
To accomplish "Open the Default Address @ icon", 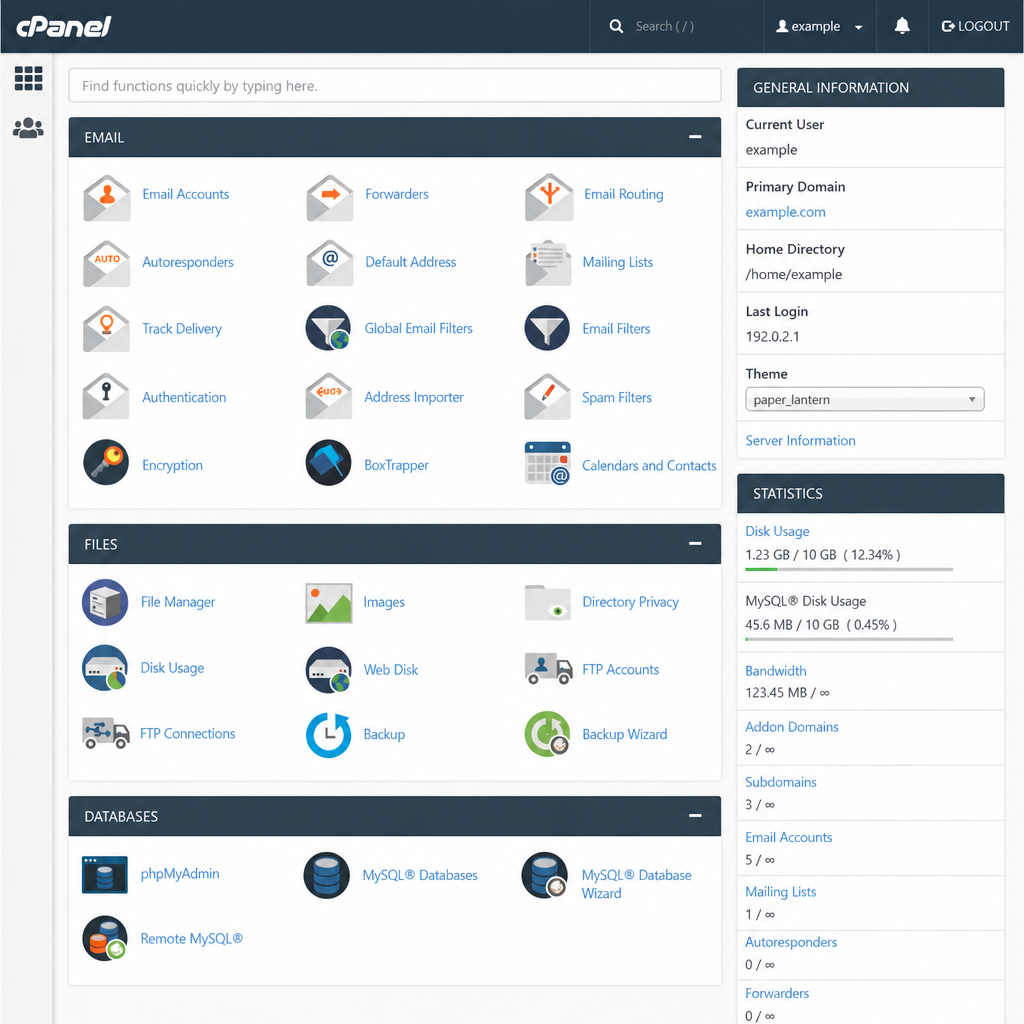I will 330,263.
